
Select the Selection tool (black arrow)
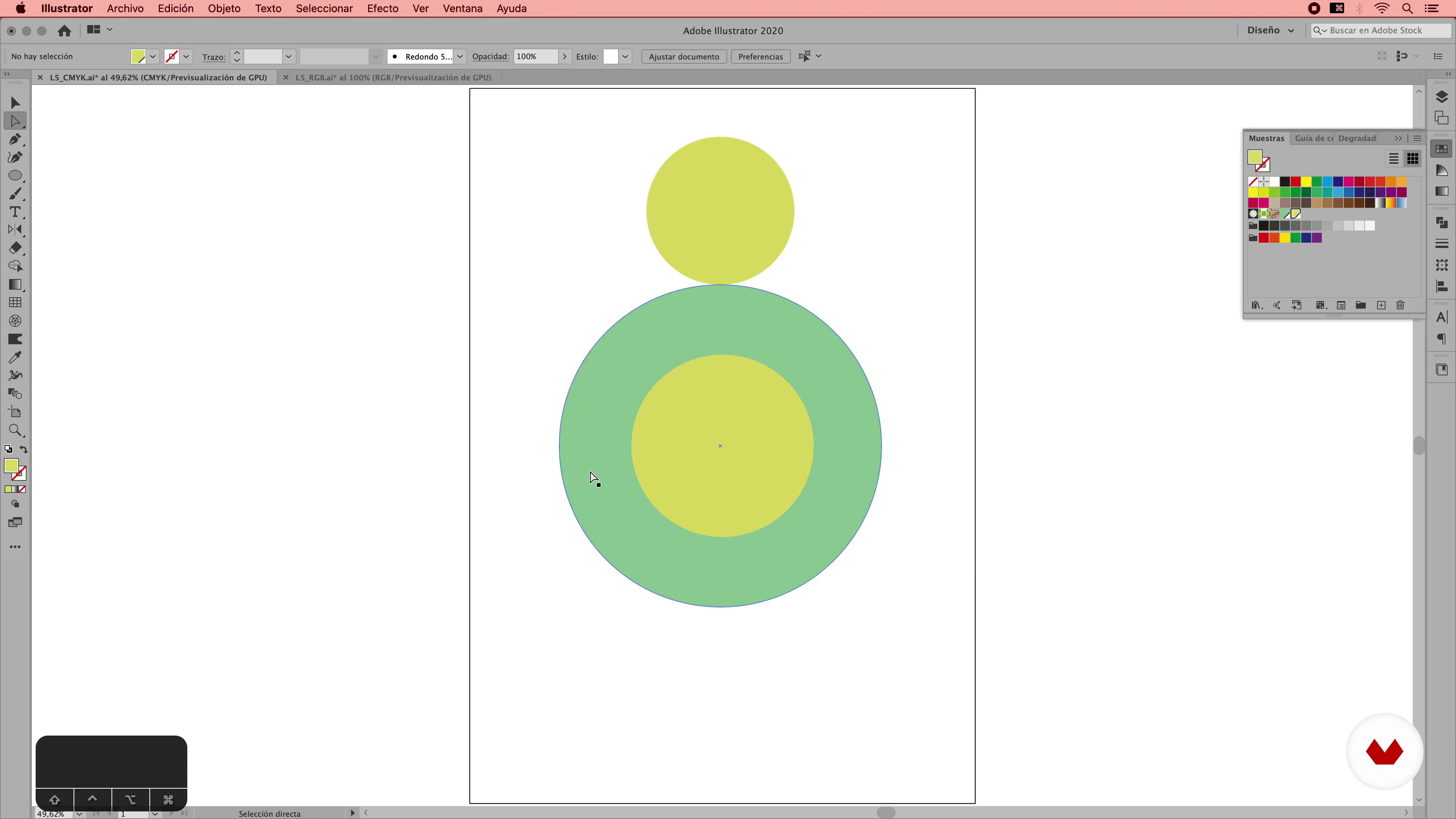coord(15,102)
